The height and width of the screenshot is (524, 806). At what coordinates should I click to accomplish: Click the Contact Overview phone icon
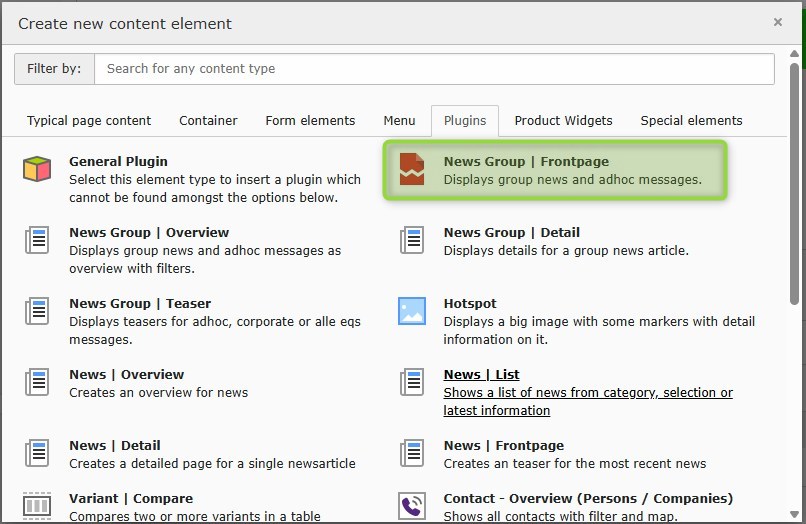tap(412, 504)
